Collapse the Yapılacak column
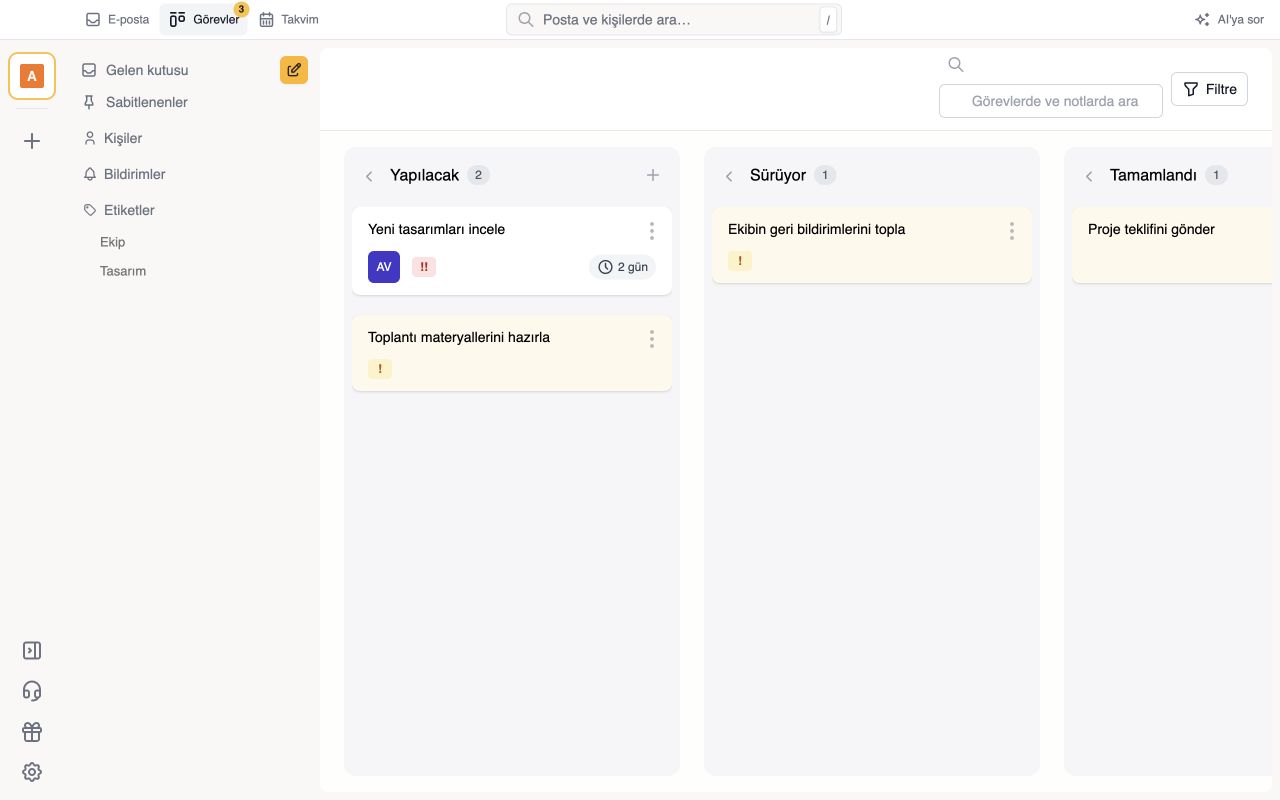1280x800 pixels. tap(369, 176)
